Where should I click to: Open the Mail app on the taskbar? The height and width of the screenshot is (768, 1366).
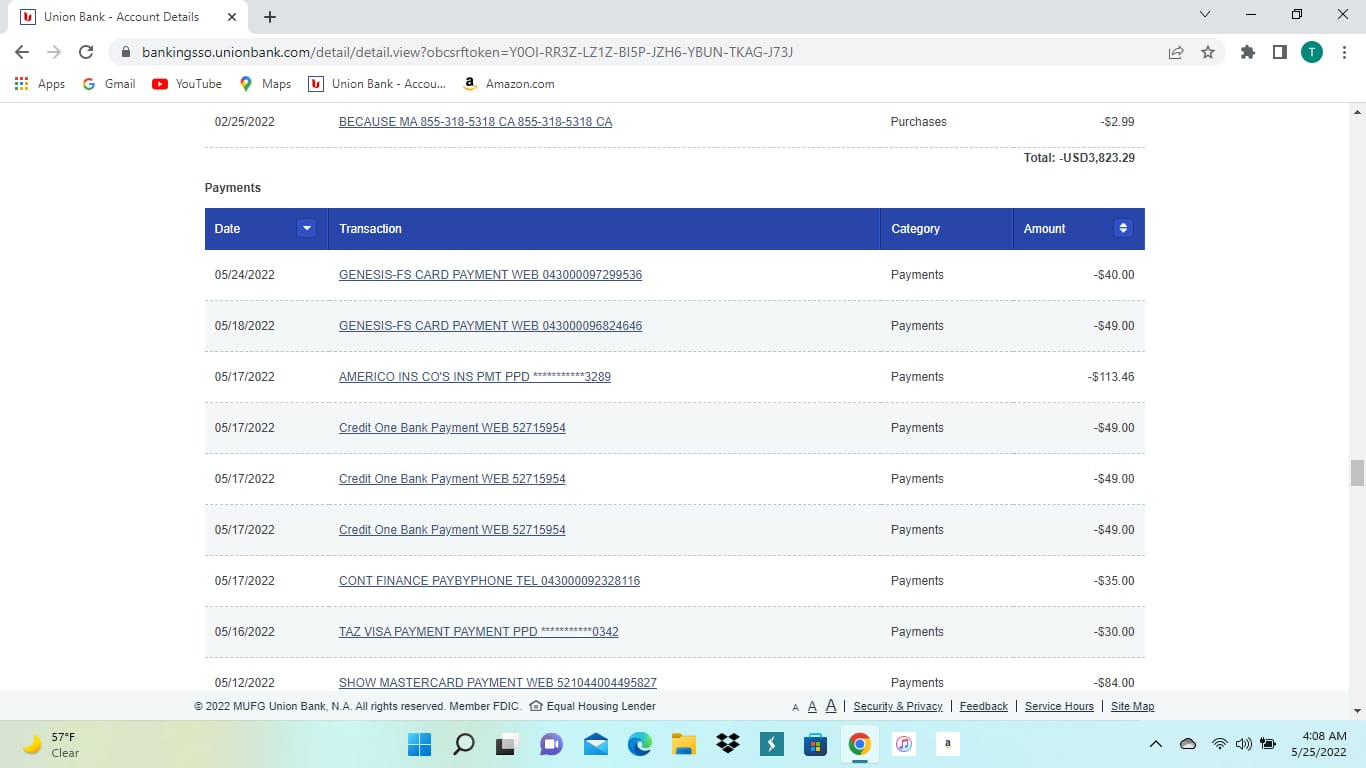click(595, 744)
